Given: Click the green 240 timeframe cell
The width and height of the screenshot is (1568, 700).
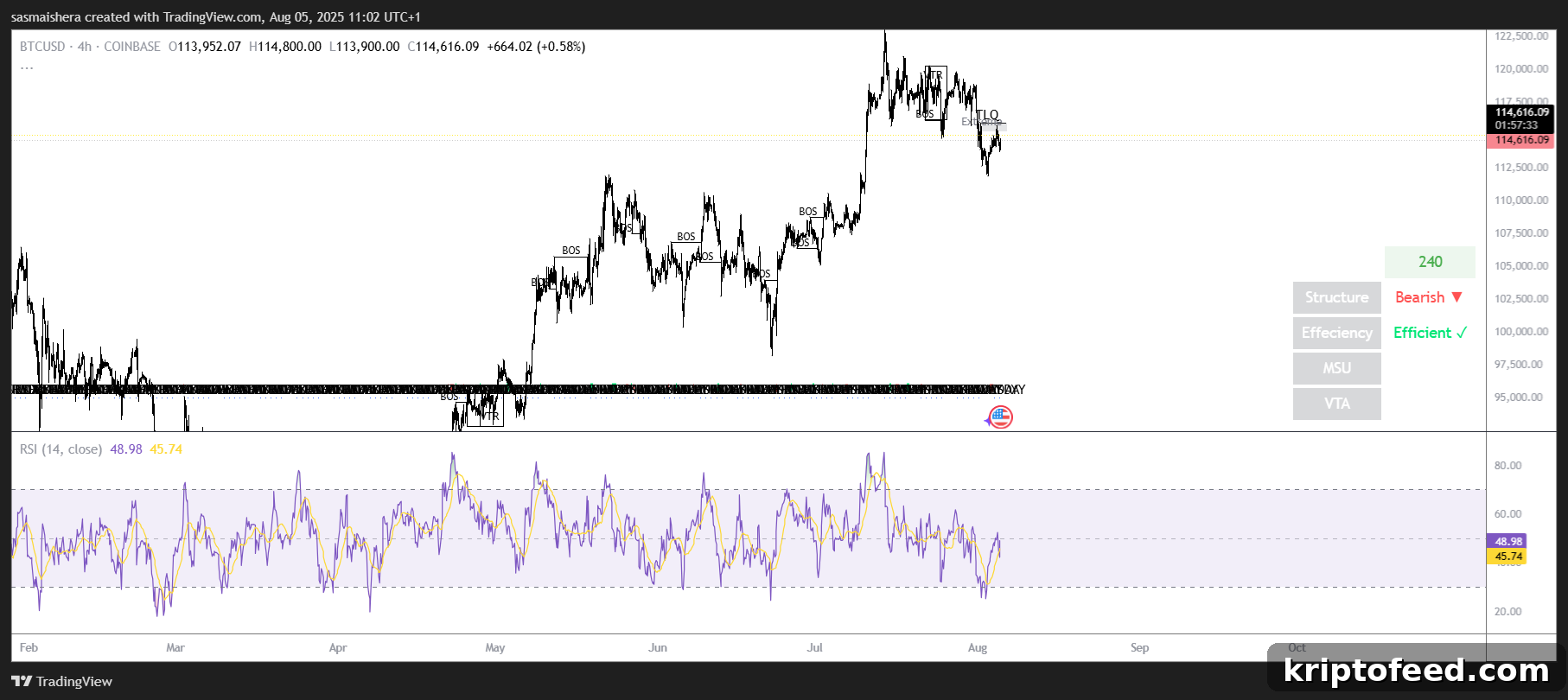Looking at the screenshot, I should click(1430, 262).
